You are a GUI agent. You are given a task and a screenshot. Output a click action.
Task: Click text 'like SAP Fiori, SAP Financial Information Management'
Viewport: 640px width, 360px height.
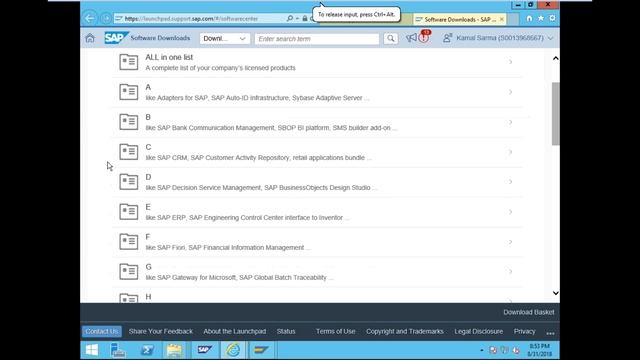[225, 248]
